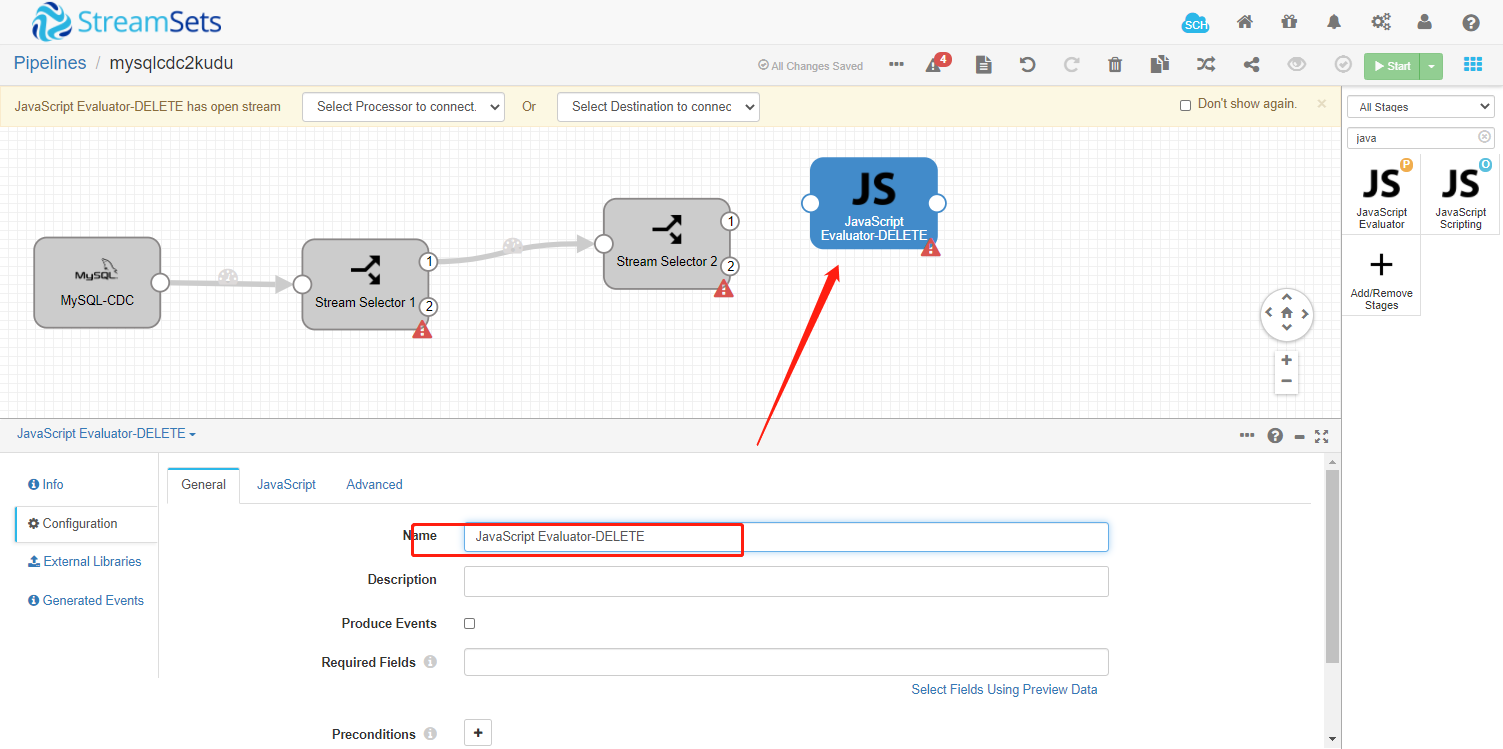Open the pipeline document icon
The height and width of the screenshot is (749, 1503).
[x=984, y=65]
